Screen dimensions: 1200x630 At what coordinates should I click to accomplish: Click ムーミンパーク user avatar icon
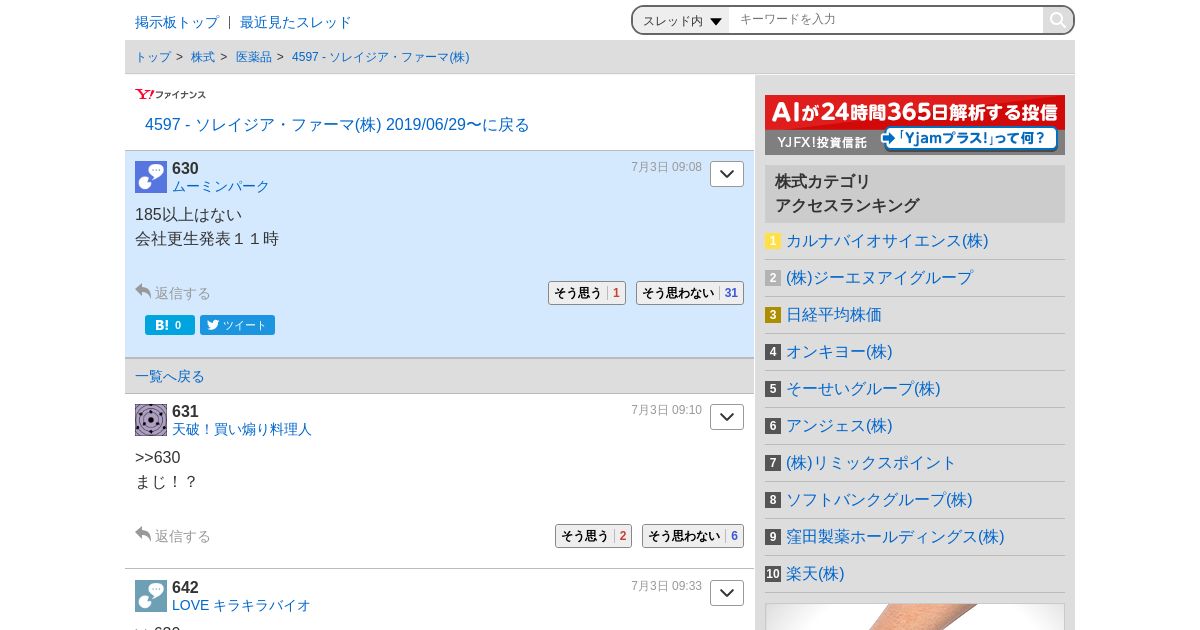pyautogui.click(x=151, y=177)
